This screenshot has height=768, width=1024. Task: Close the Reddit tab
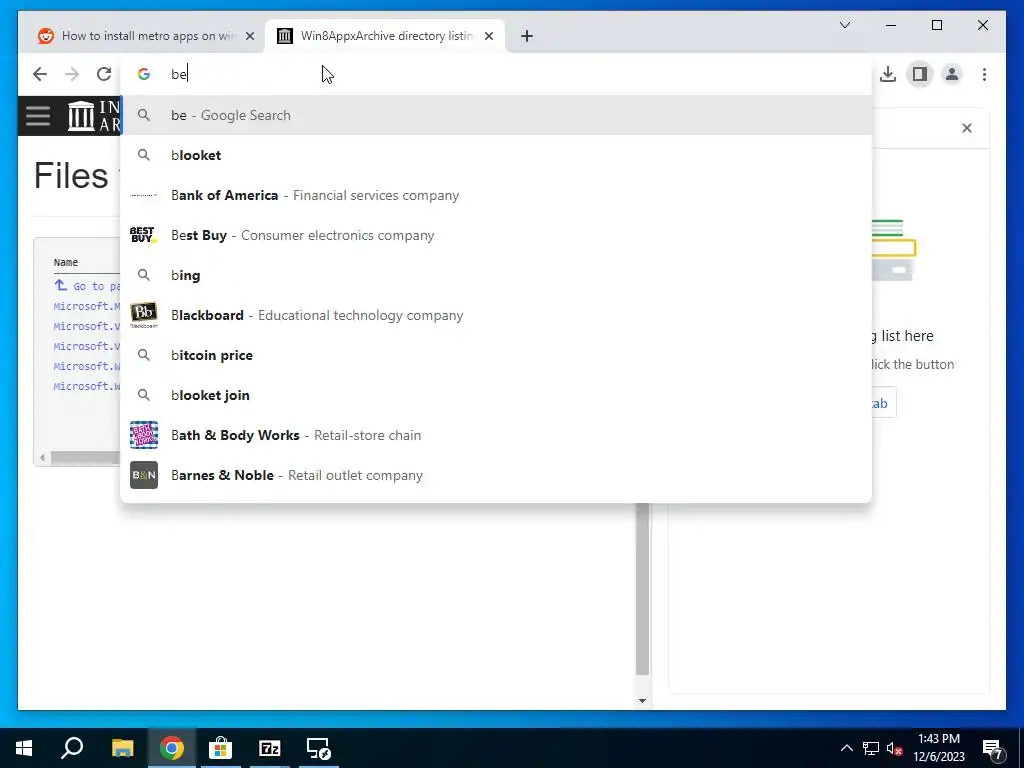click(249, 36)
